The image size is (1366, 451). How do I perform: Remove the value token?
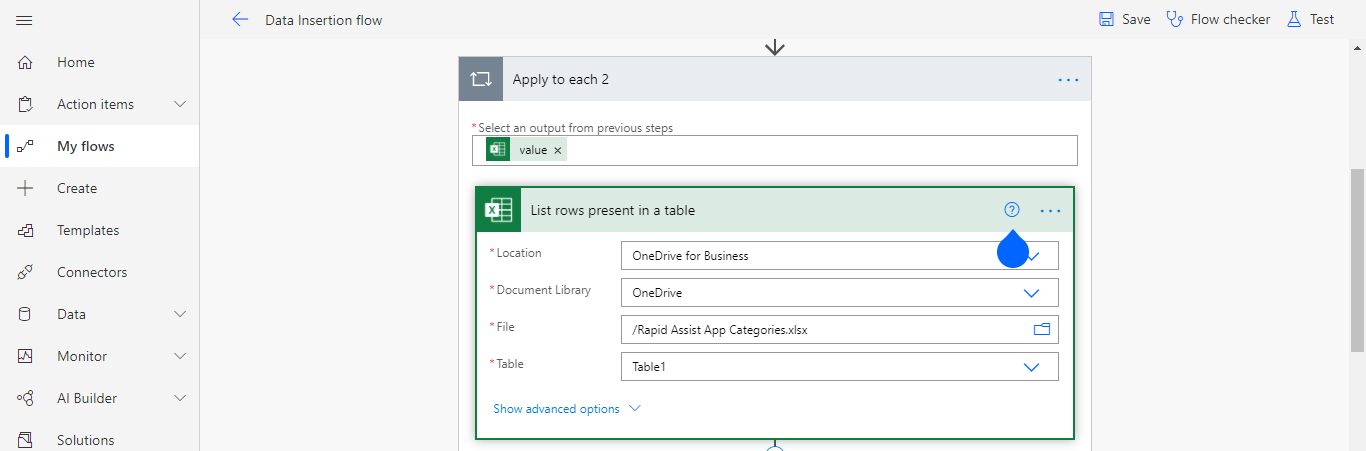[x=558, y=150]
